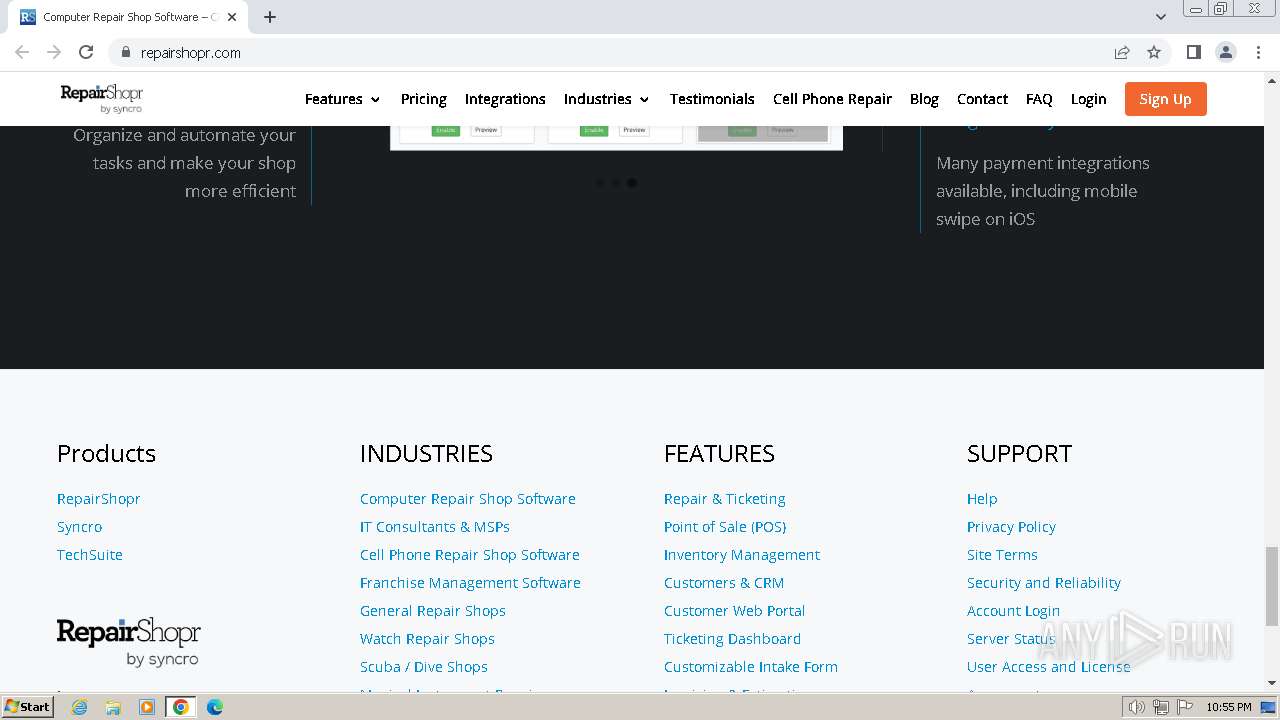This screenshot has width=1280, height=720.
Task: Open the browser side panel icon
Action: [1193, 52]
